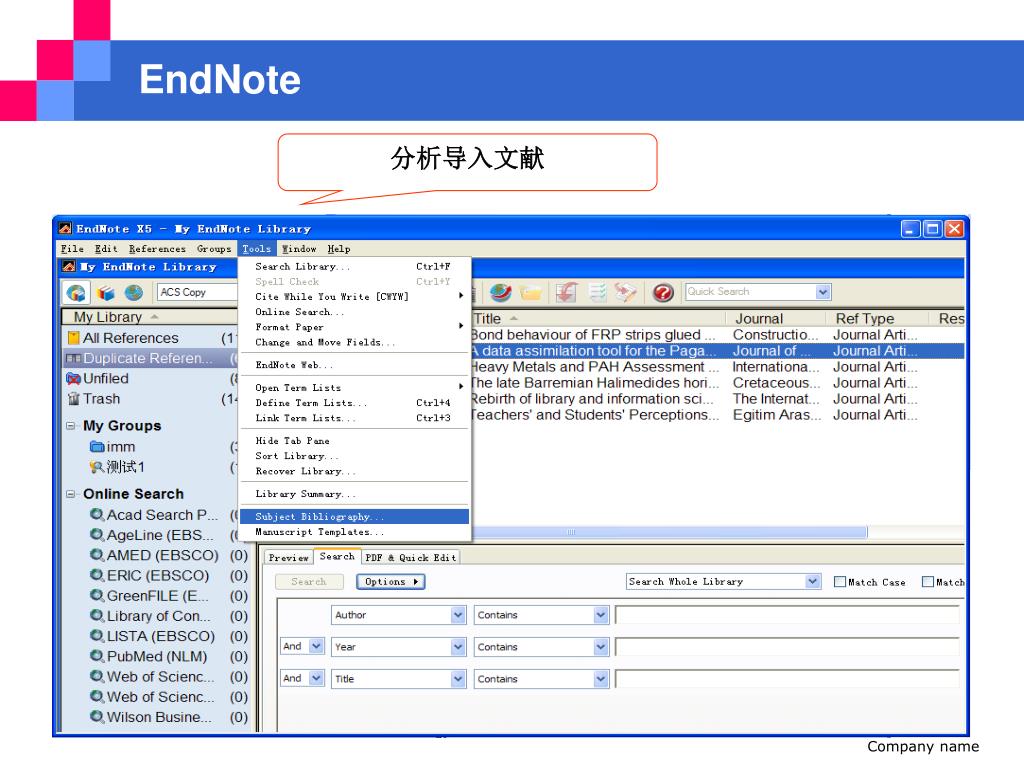The width and height of the screenshot is (1024, 768).
Task: Select the 测试1 smart group
Action: click(x=118, y=468)
